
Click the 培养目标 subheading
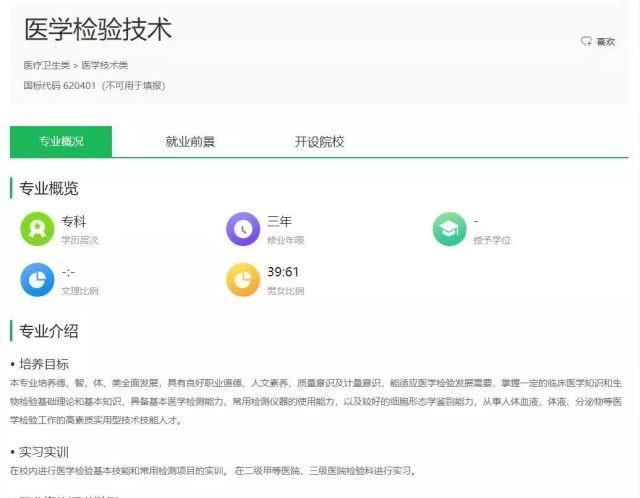(44, 364)
